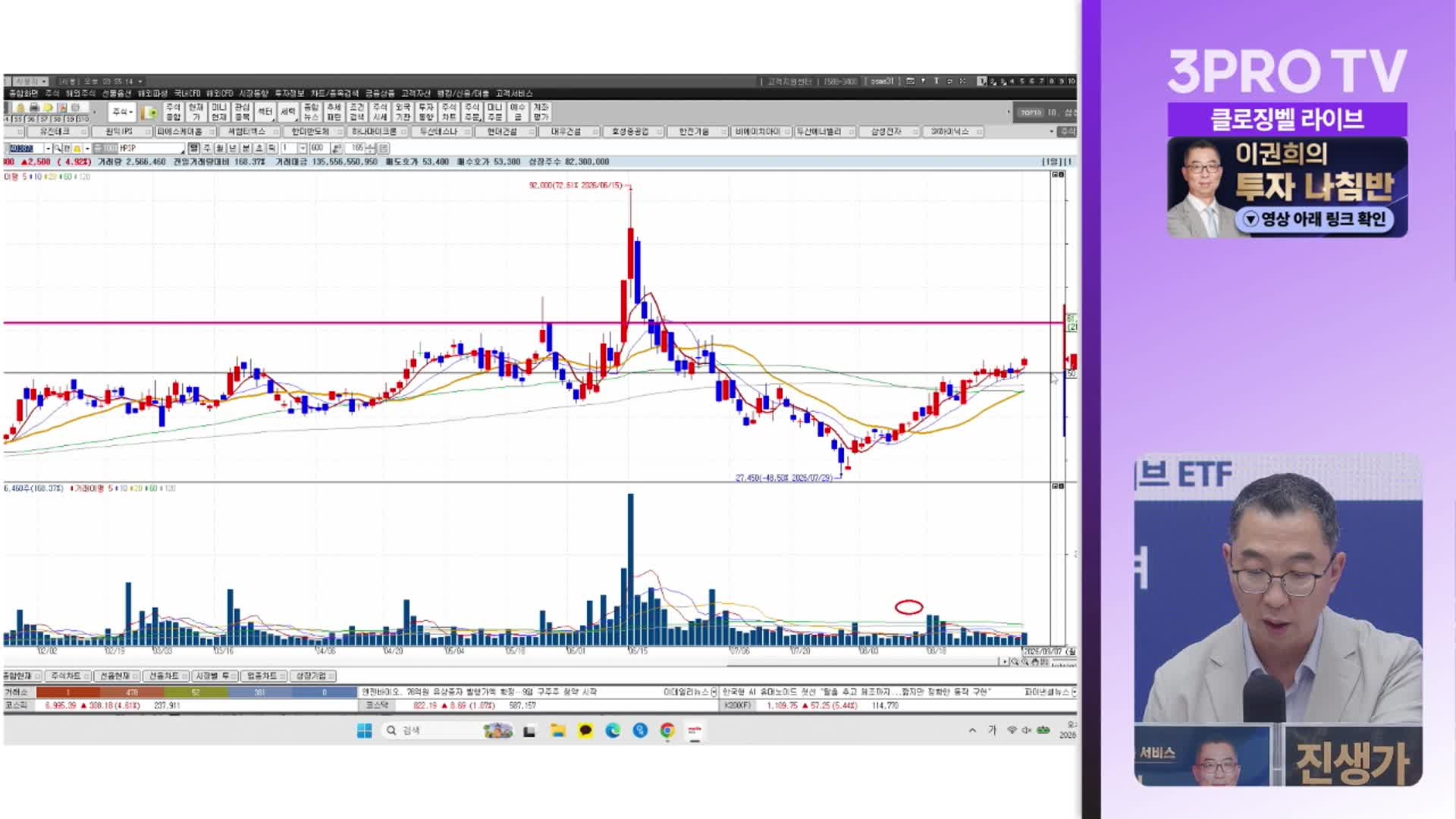Open KakaoTalk from the taskbar
Screen dimensions: 1456x819
pos(585,730)
